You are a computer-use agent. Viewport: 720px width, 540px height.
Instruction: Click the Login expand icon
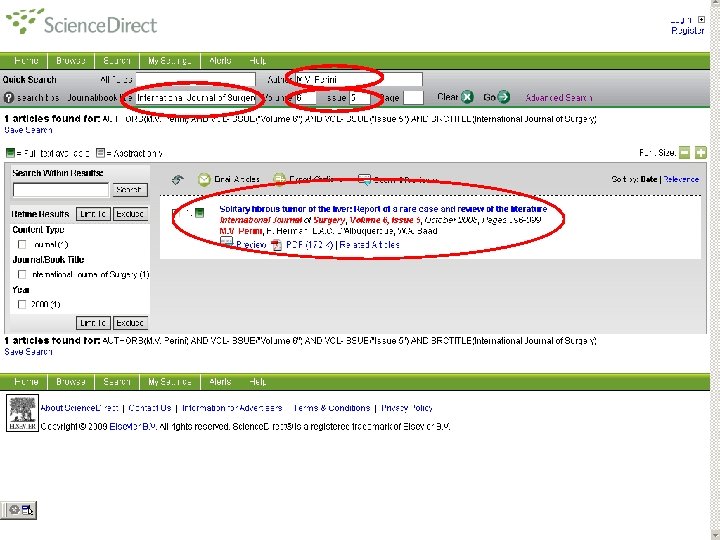pyautogui.click(x=701, y=19)
